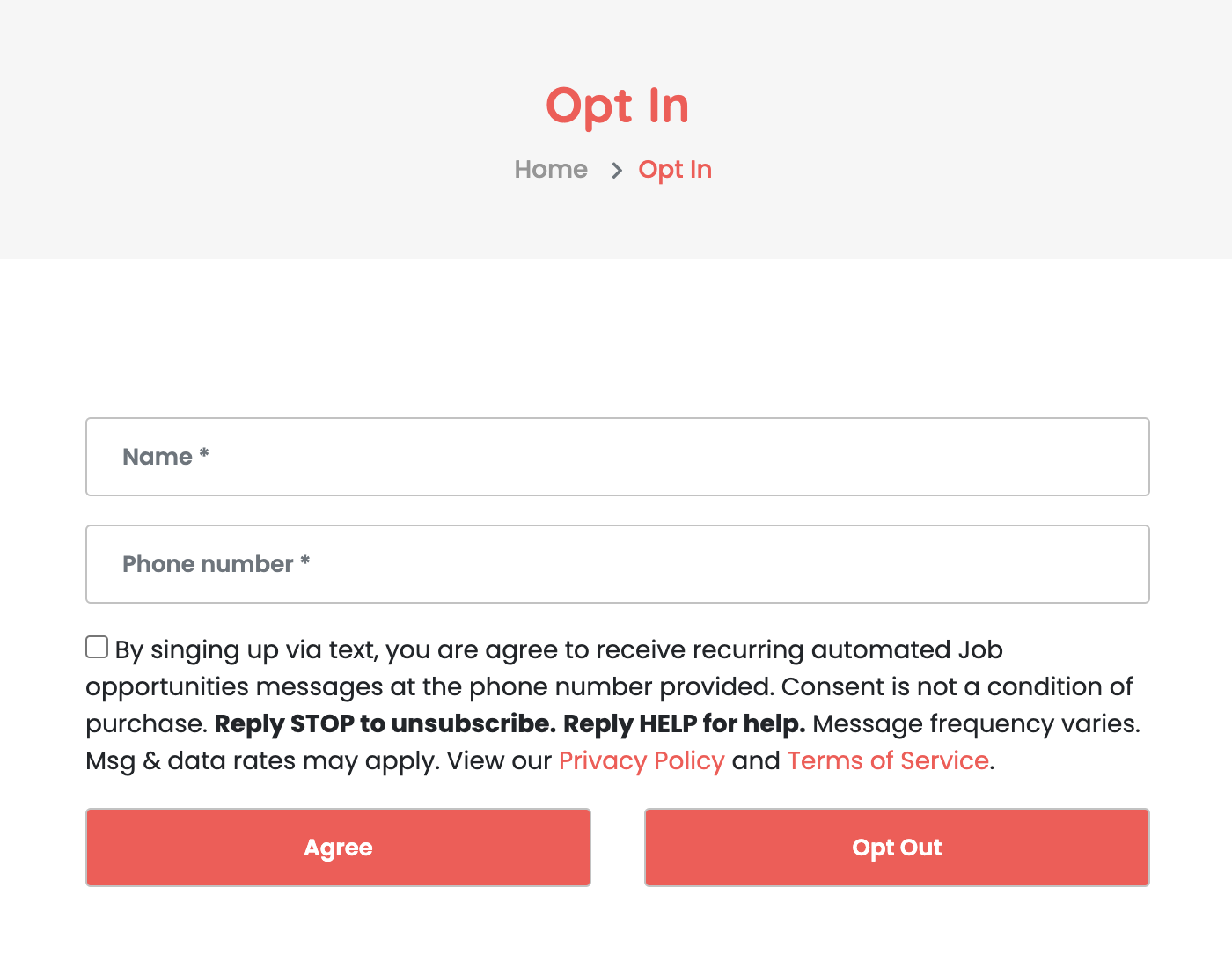
Task: Click the bold Reply STOP to unsubscribe text
Action: [x=385, y=723]
